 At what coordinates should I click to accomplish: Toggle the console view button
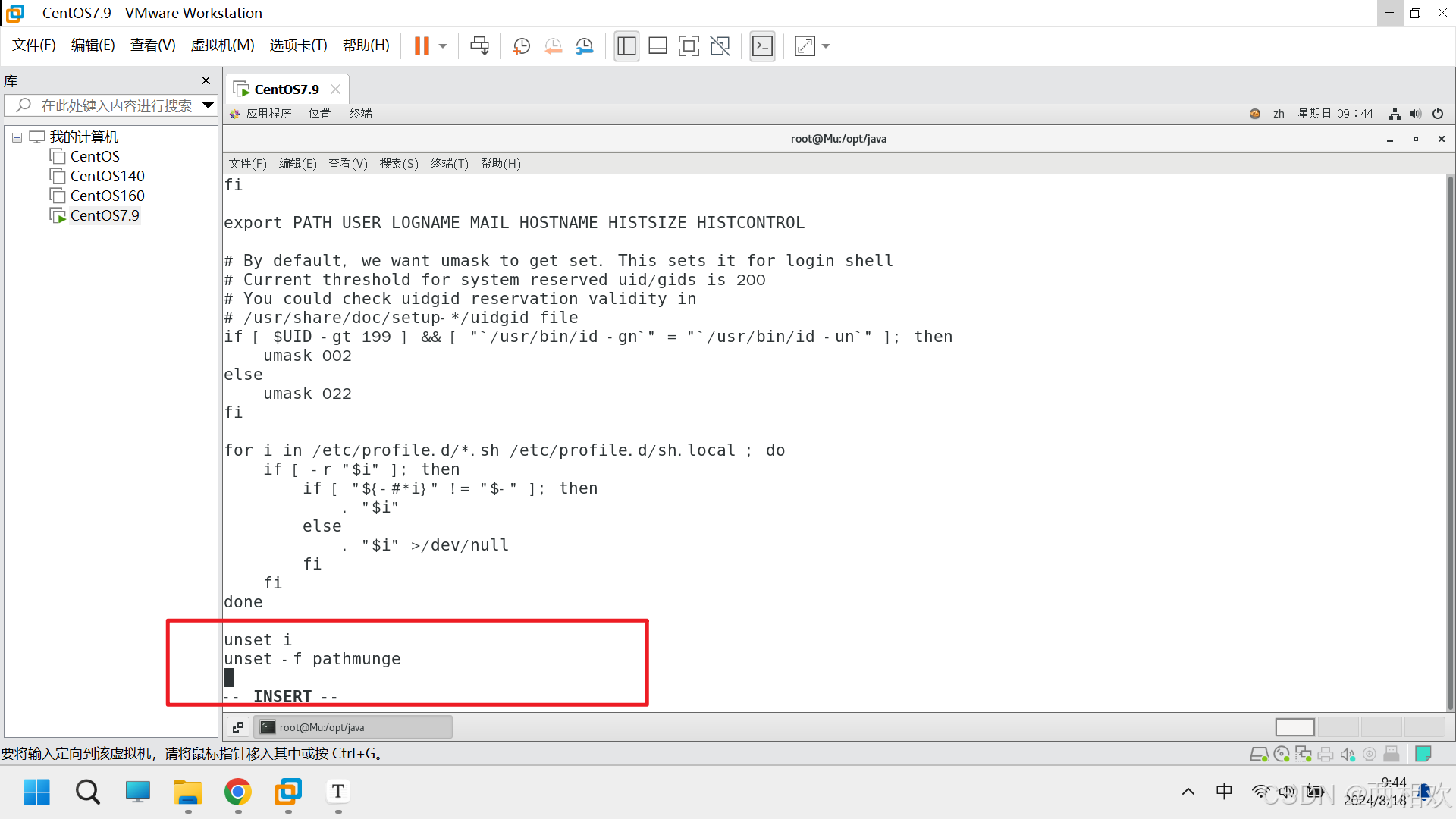(x=762, y=46)
